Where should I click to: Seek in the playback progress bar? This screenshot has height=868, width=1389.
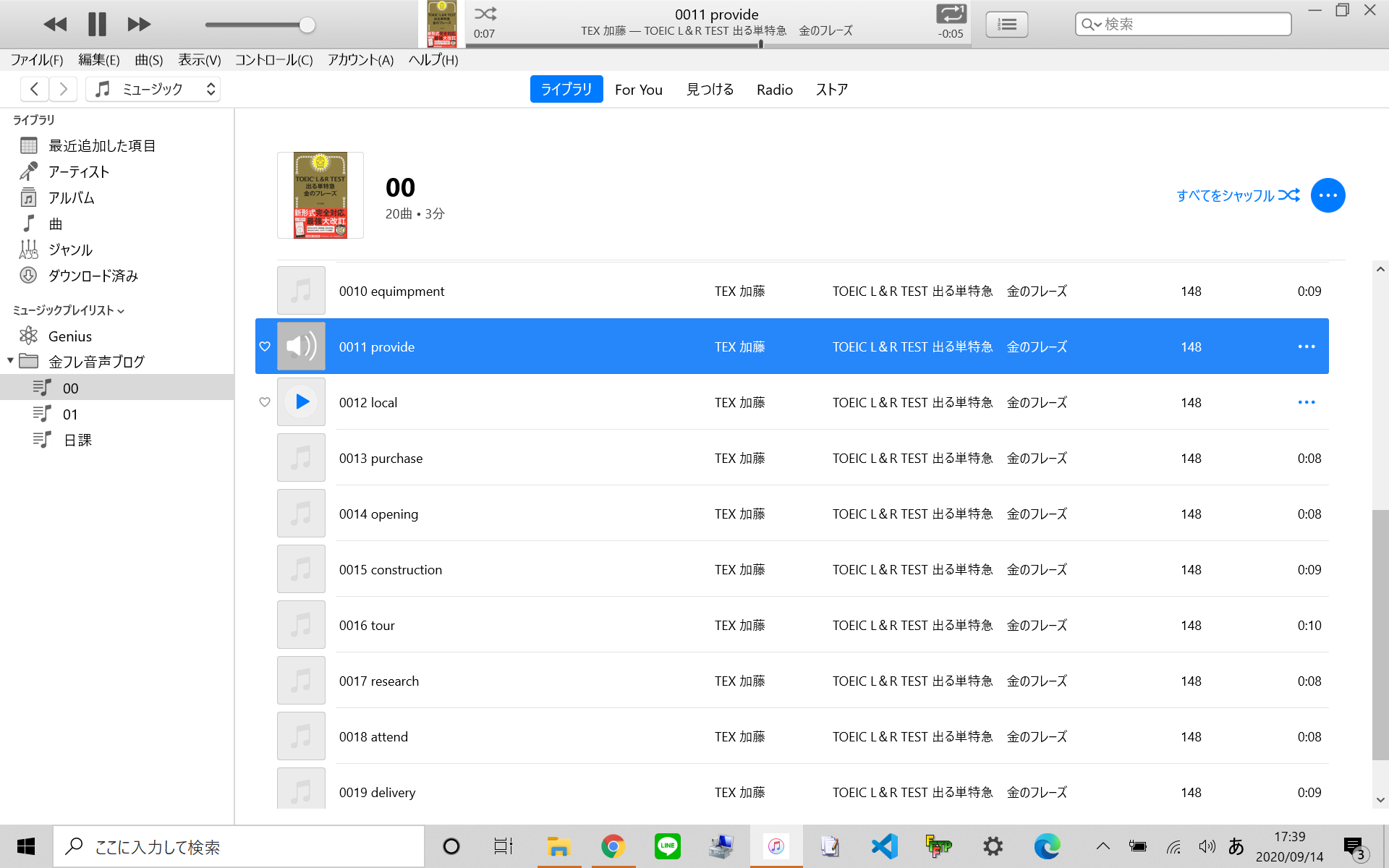coord(718,45)
